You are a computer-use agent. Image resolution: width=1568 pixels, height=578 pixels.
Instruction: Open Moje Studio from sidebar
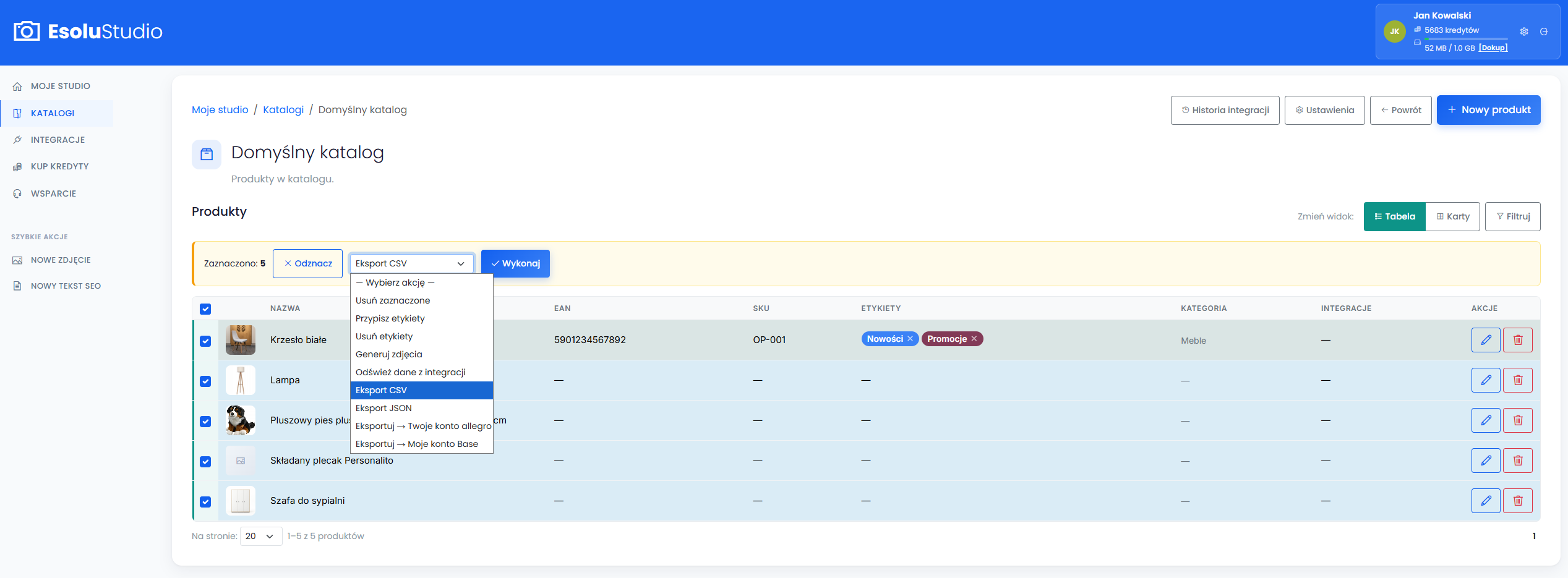[57, 86]
